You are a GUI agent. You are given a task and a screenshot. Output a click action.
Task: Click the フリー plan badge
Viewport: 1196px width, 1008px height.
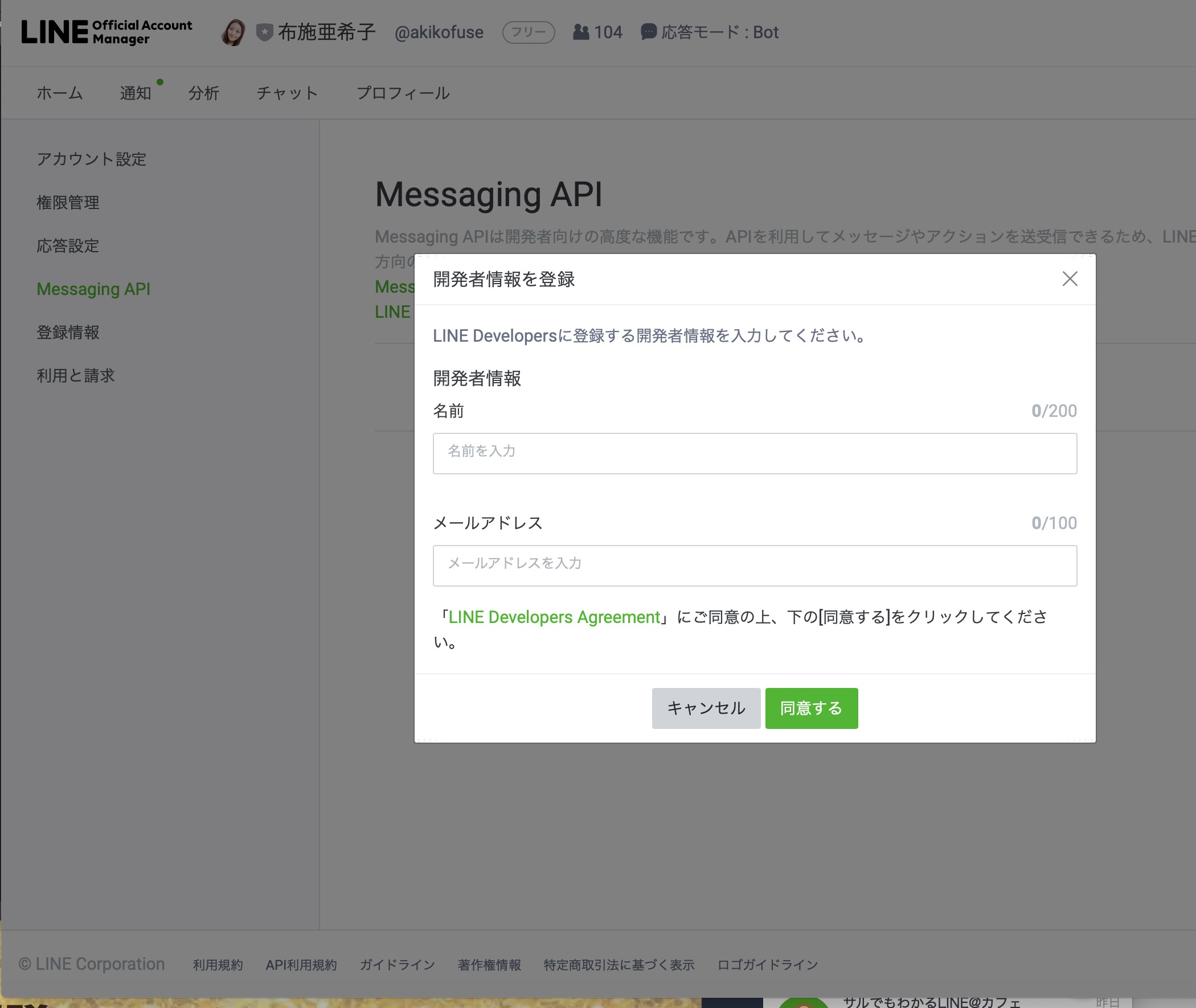(x=529, y=32)
